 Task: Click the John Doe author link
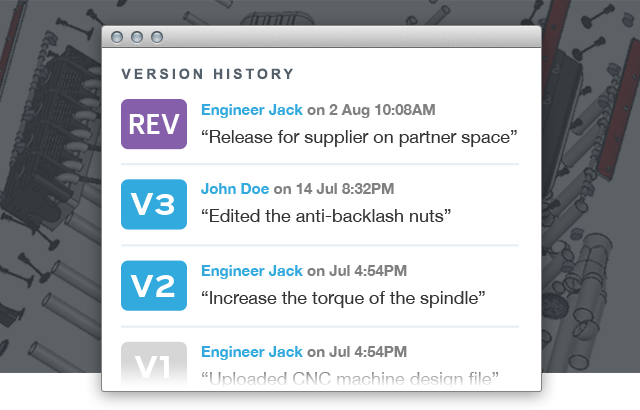click(235, 188)
